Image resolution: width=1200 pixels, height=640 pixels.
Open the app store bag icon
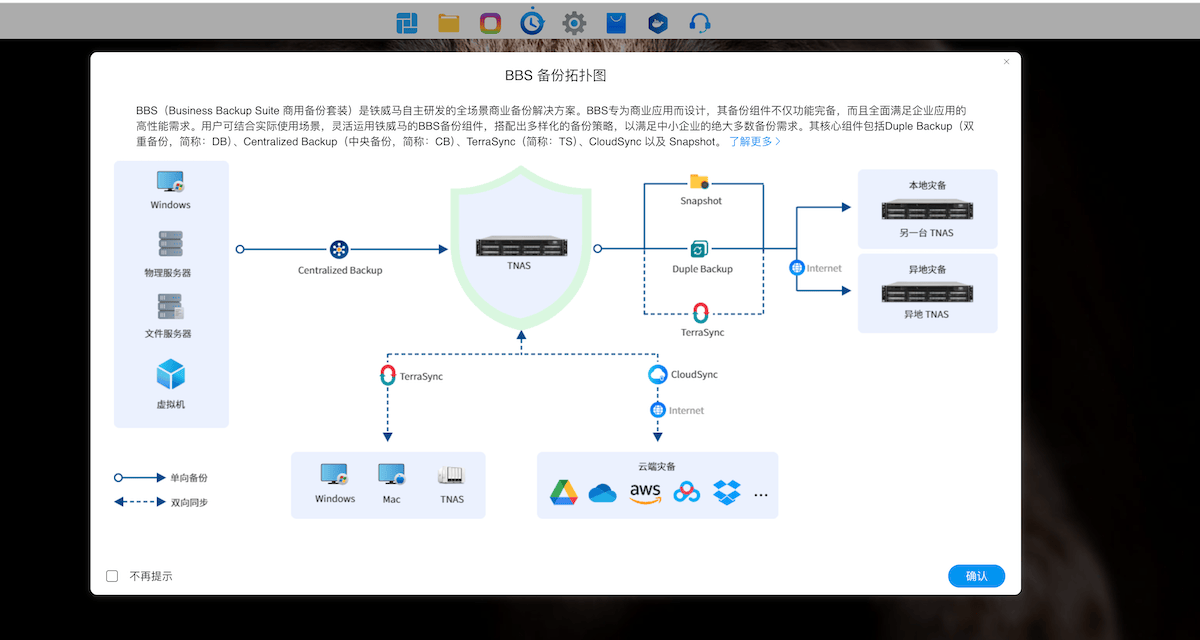(x=616, y=22)
